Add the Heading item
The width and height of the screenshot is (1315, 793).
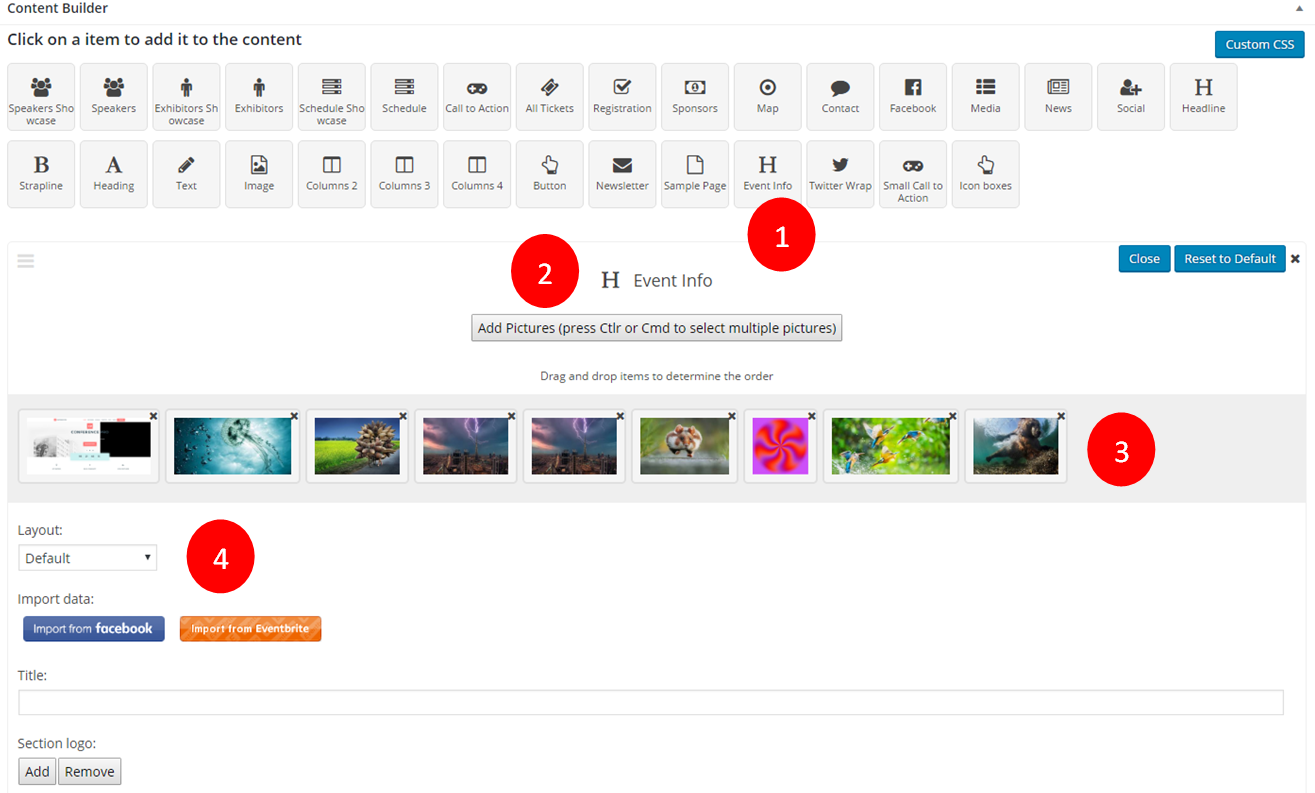(x=114, y=174)
